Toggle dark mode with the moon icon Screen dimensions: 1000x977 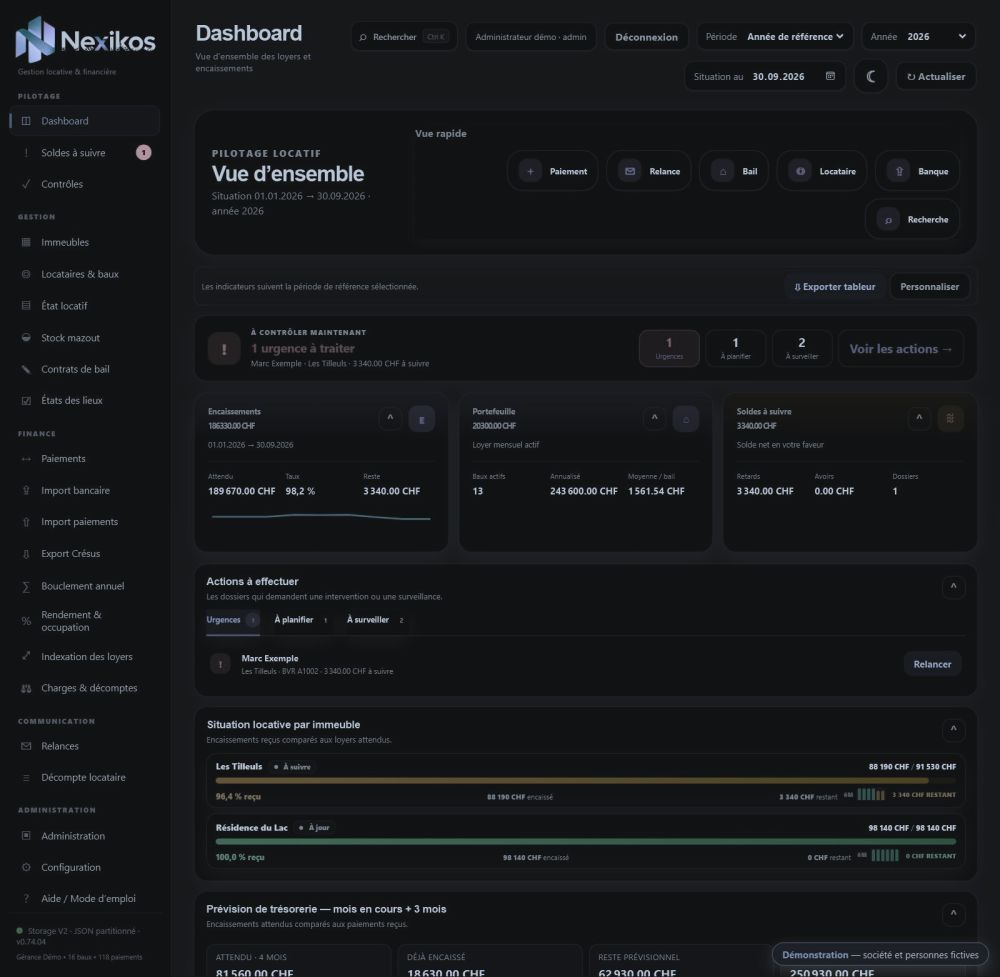871,77
